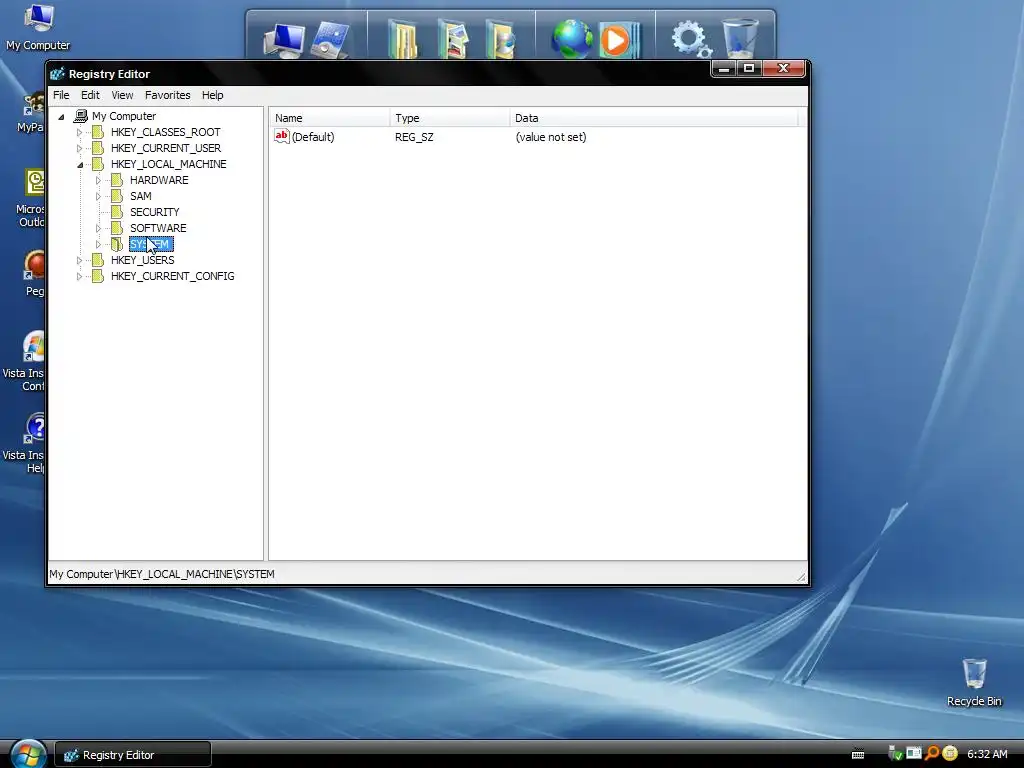Collapse the My Computer root node
Screen dimensions: 1024x768
[61, 117]
